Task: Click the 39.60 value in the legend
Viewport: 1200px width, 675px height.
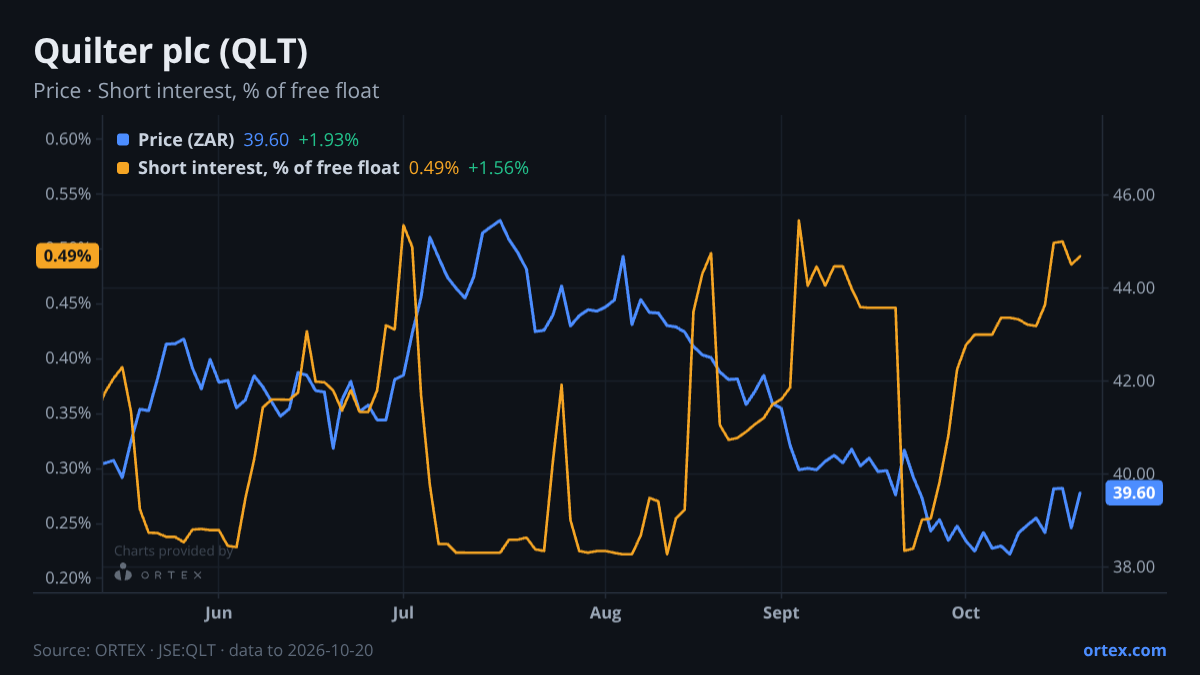Action: pyautogui.click(x=265, y=140)
